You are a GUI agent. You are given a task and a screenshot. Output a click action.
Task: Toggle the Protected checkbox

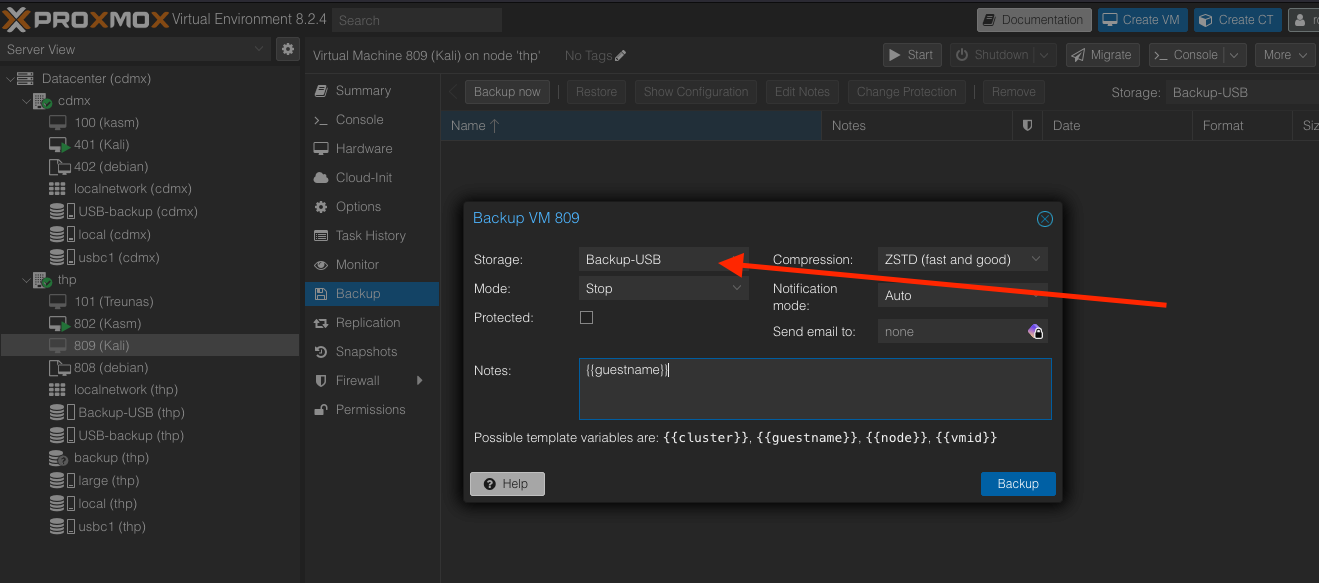point(587,318)
